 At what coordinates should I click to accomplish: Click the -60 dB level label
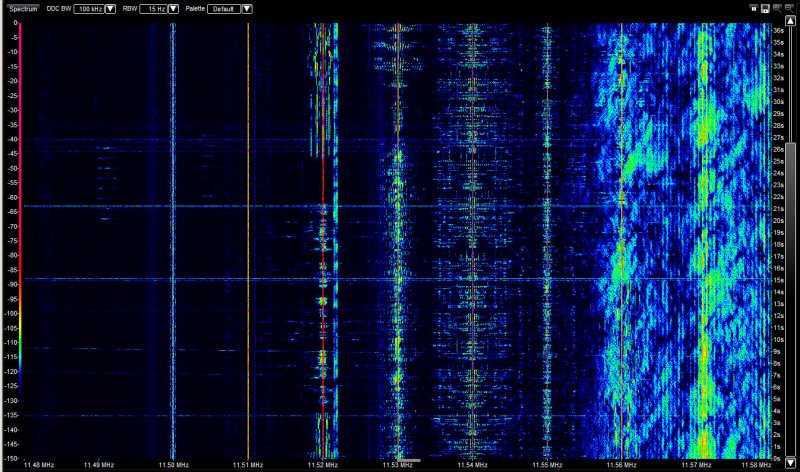coord(11,197)
